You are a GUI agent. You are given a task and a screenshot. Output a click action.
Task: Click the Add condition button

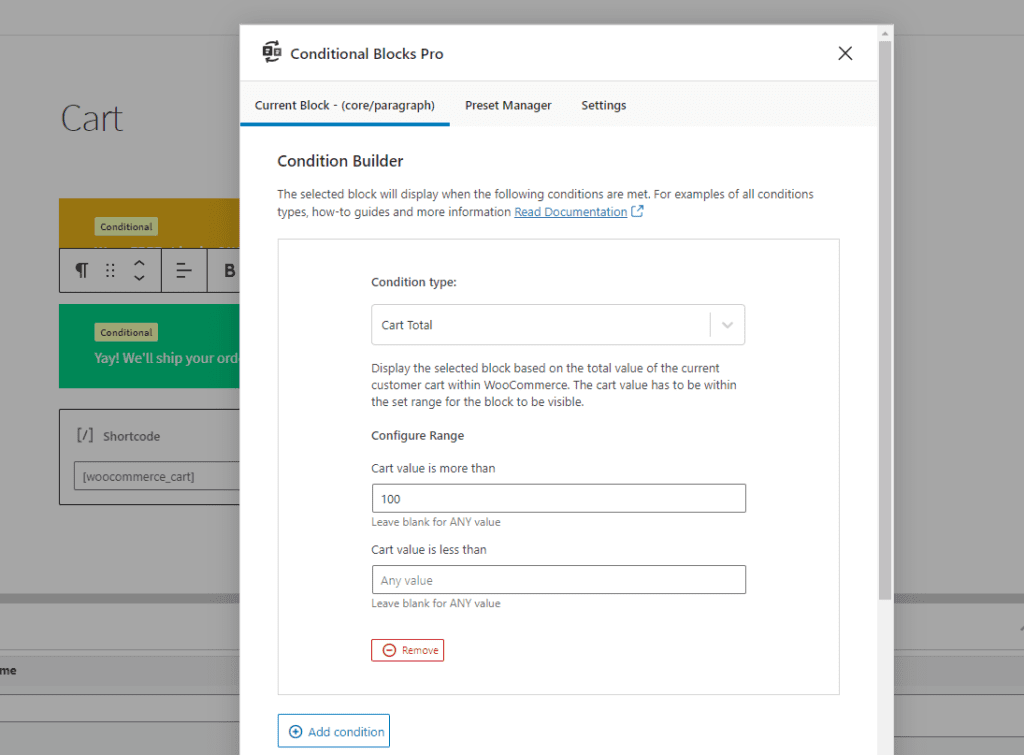point(334,731)
